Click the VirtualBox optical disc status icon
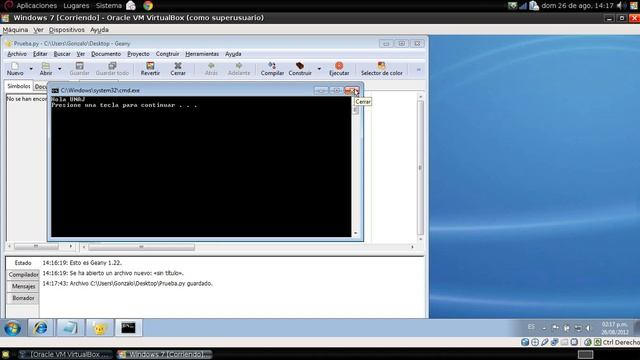The width and height of the screenshot is (640, 360). [x=535, y=342]
